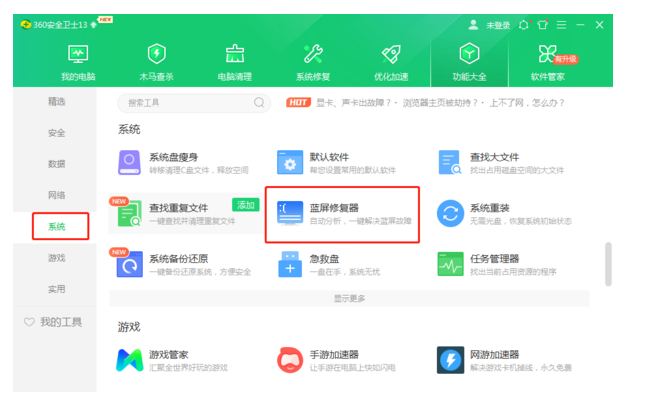Click 任务管理器 tool title
662x404 pixels.
(494, 259)
